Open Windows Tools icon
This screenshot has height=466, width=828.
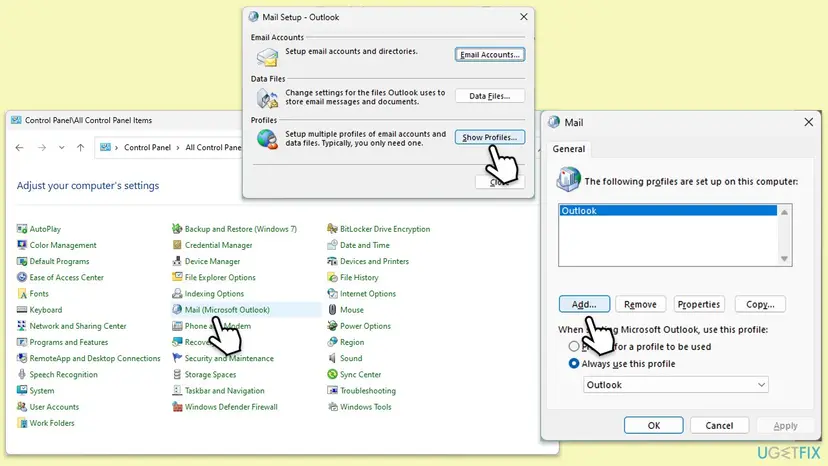pyautogui.click(x=332, y=407)
